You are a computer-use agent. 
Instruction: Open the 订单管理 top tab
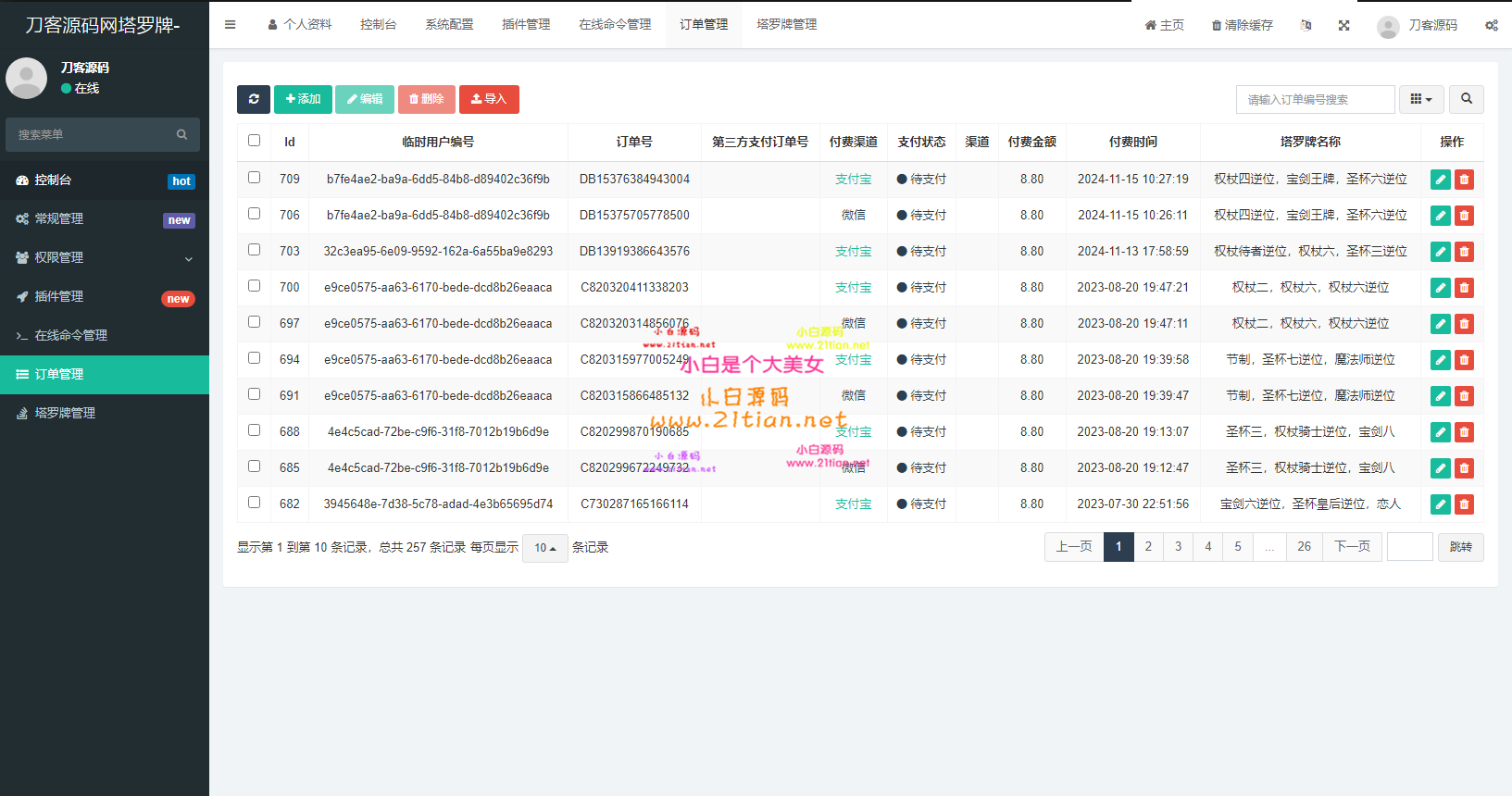pos(704,24)
